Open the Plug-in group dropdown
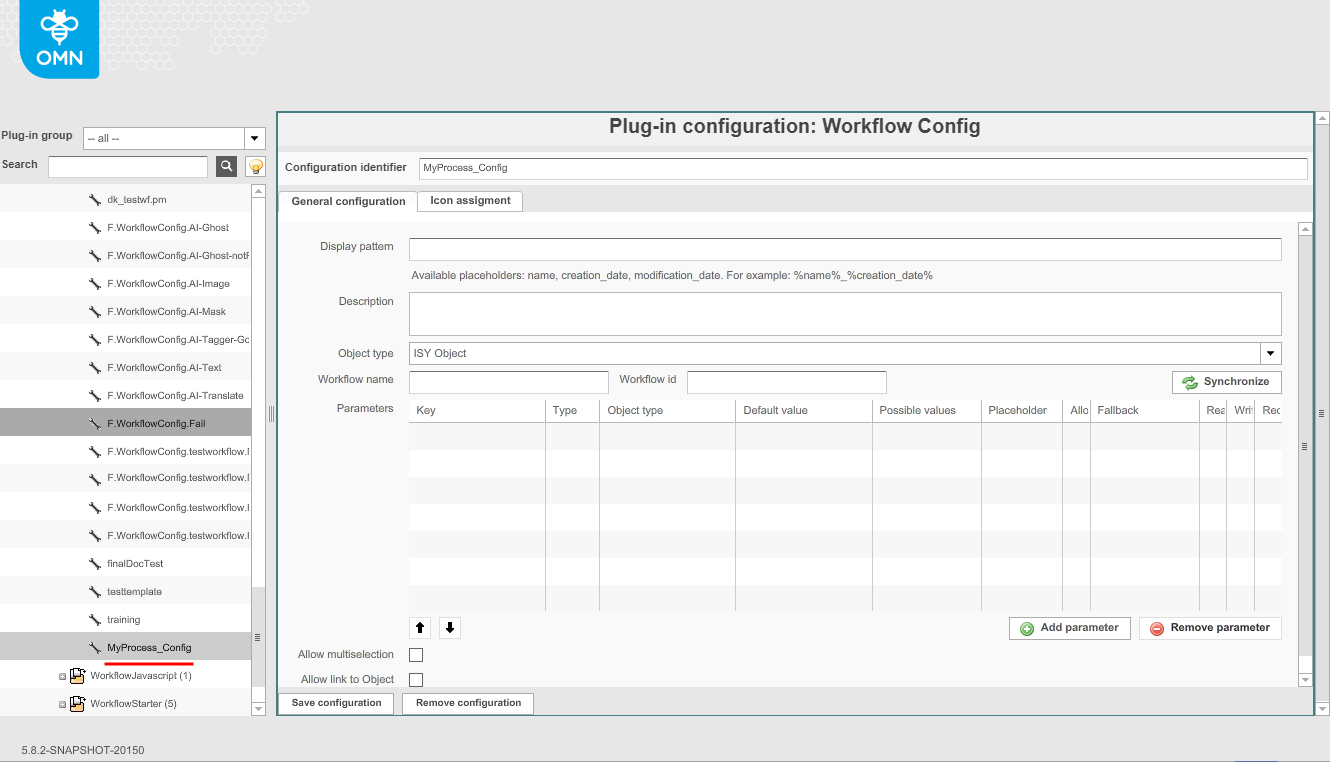This screenshot has height=762, width=1330. click(x=254, y=138)
